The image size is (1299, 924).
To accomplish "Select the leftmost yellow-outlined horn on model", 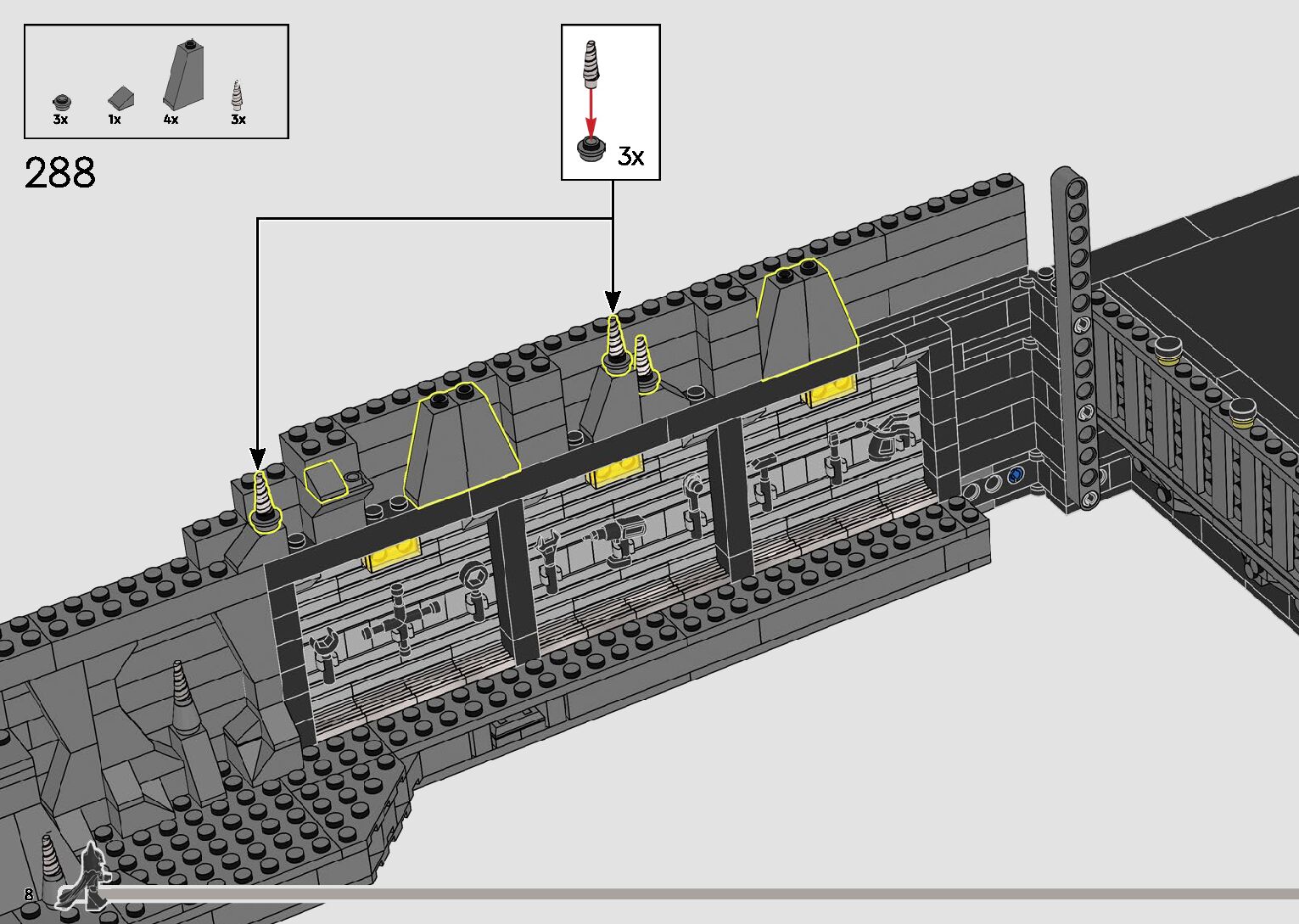I will click(265, 504).
